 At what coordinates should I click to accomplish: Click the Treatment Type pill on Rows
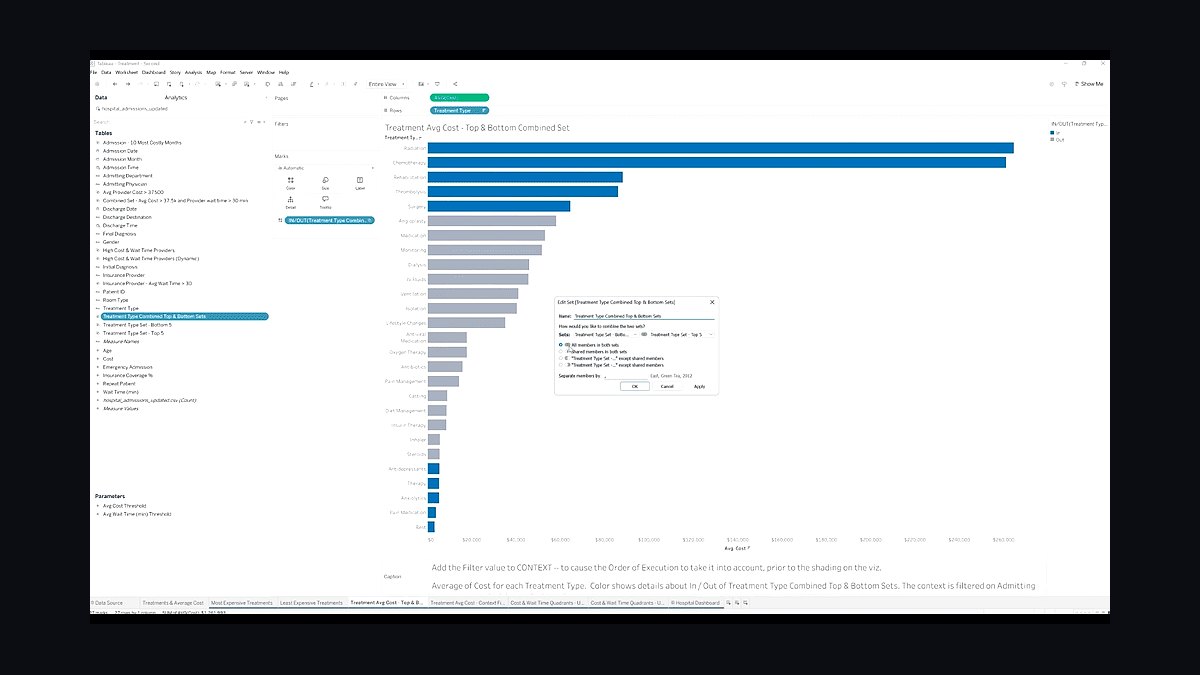point(460,111)
